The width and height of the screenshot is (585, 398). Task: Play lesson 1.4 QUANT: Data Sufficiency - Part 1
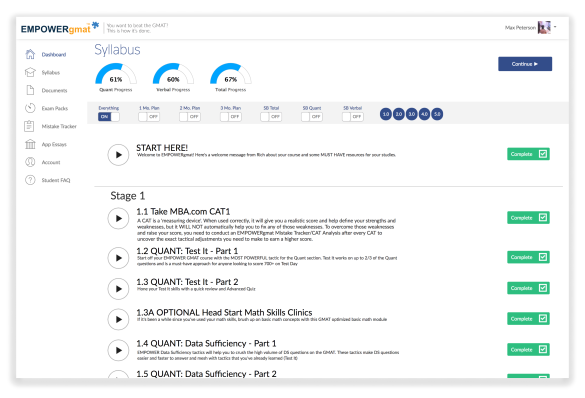click(x=118, y=350)
